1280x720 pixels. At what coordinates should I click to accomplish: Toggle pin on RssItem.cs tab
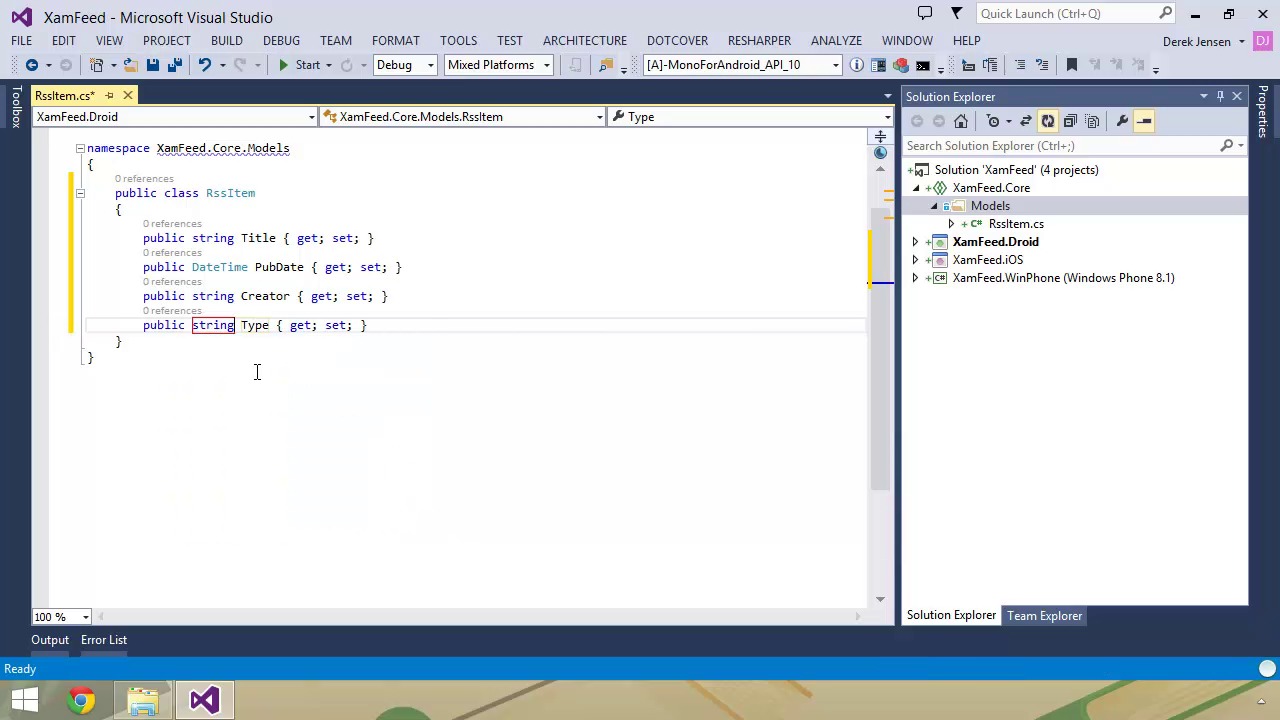(109, 95)
